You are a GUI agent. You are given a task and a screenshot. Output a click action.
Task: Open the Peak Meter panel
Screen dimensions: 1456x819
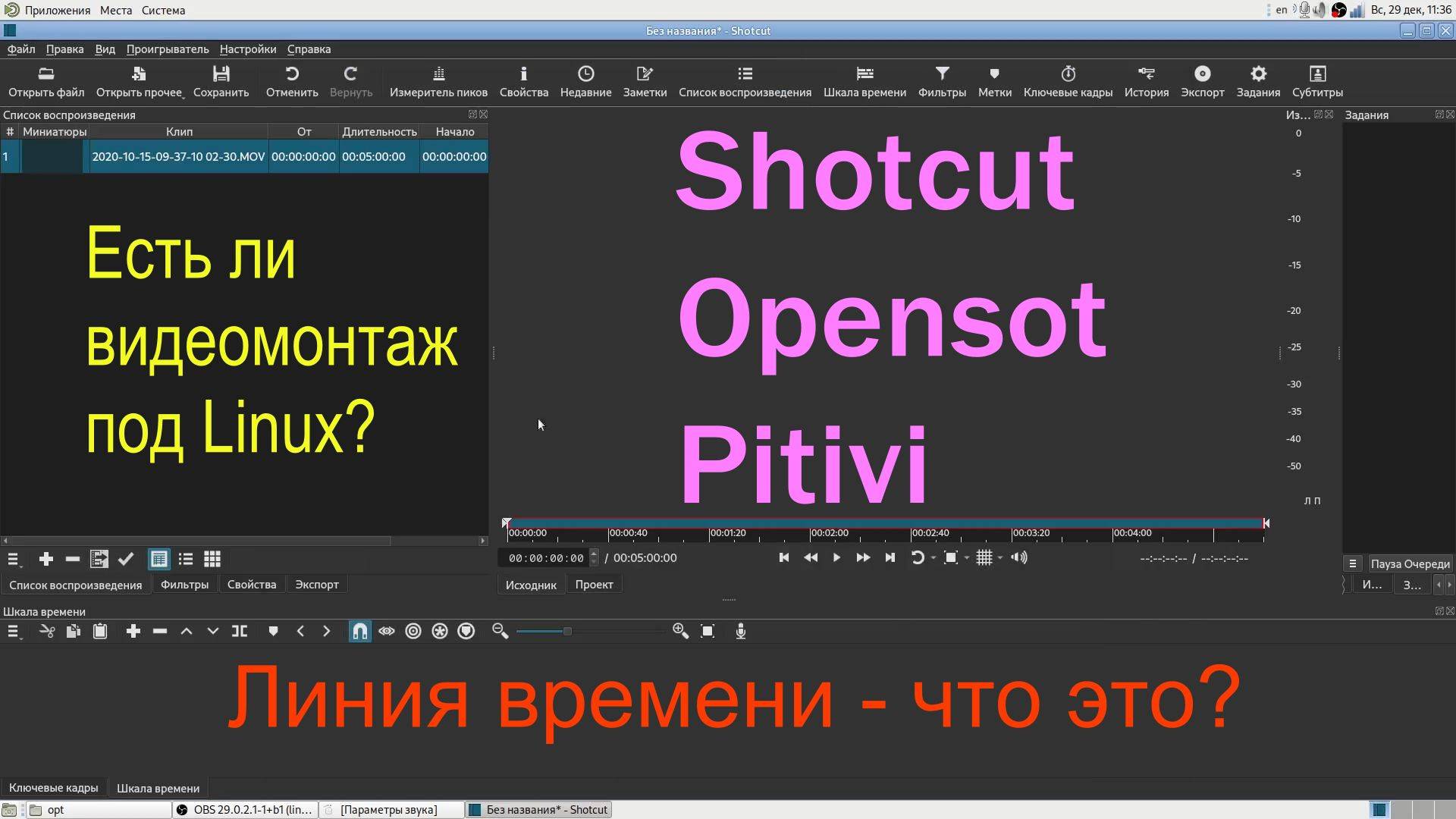click(438, 81)
